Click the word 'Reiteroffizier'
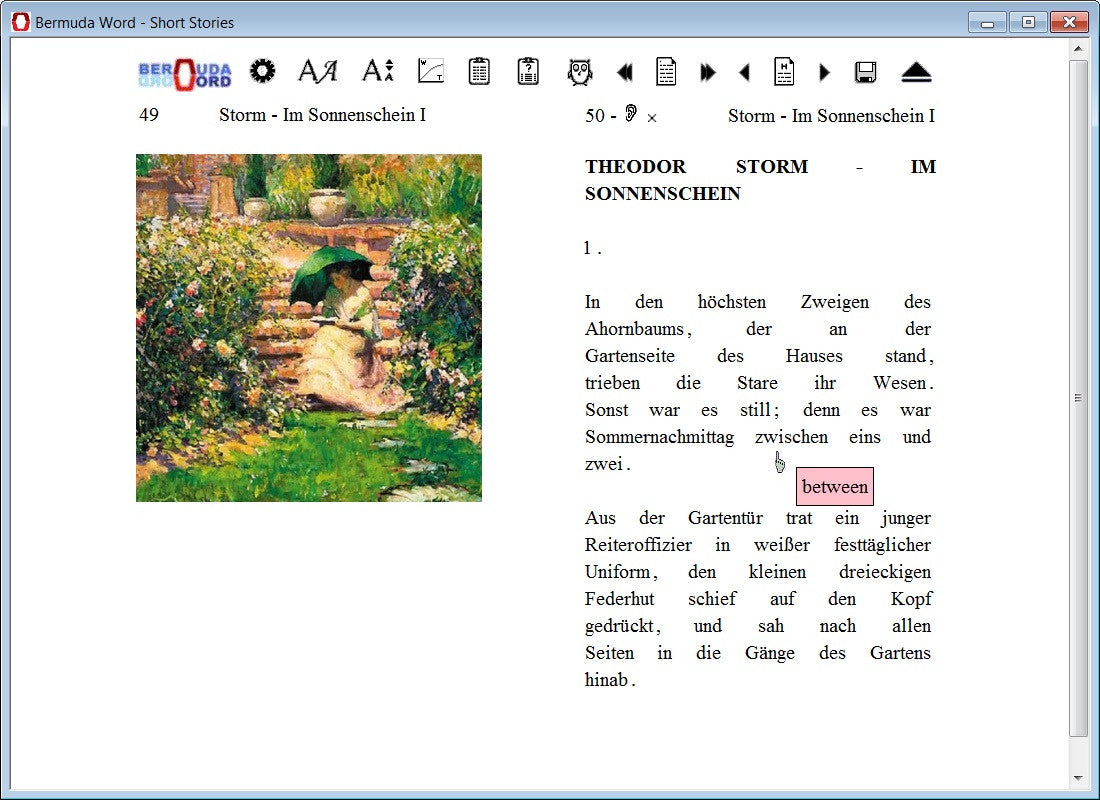 pyautogui.click(x=638, y=545)
